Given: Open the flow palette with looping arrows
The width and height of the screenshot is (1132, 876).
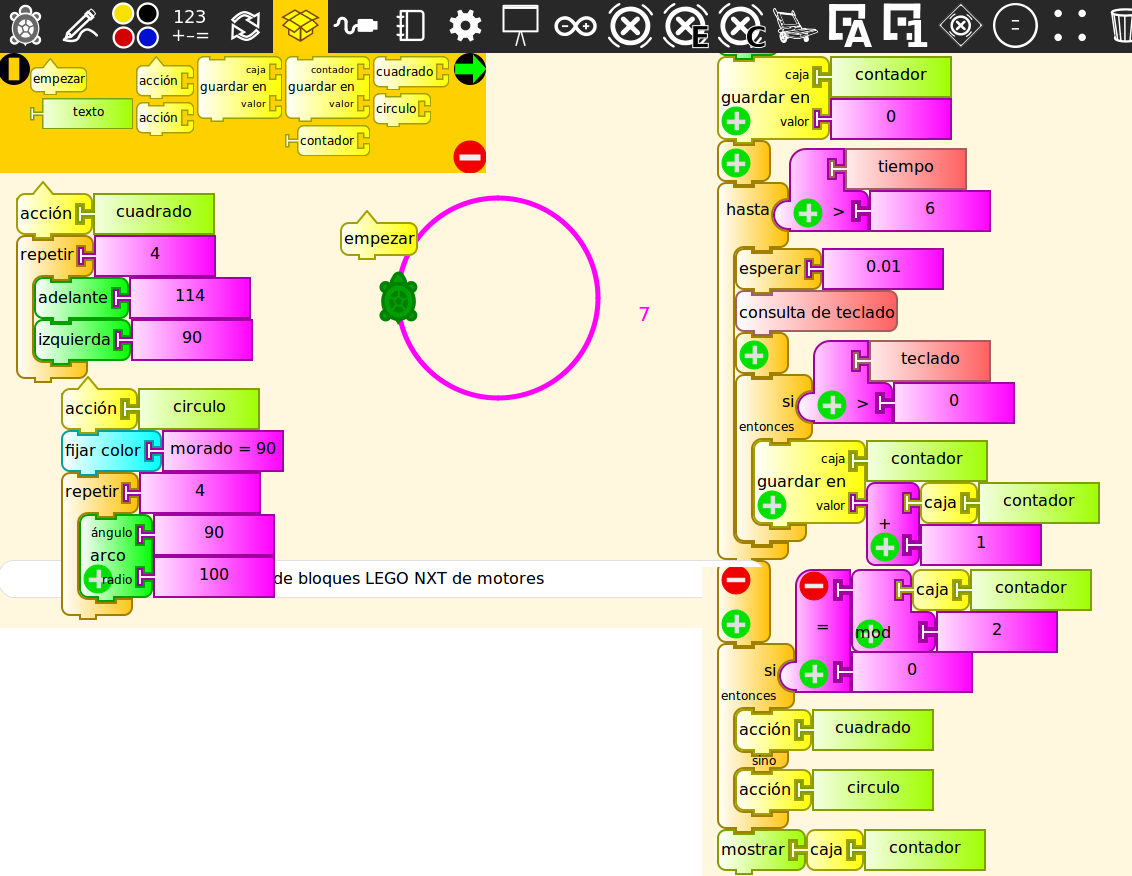Looking at the screenshot, I should tap(245, 26).
